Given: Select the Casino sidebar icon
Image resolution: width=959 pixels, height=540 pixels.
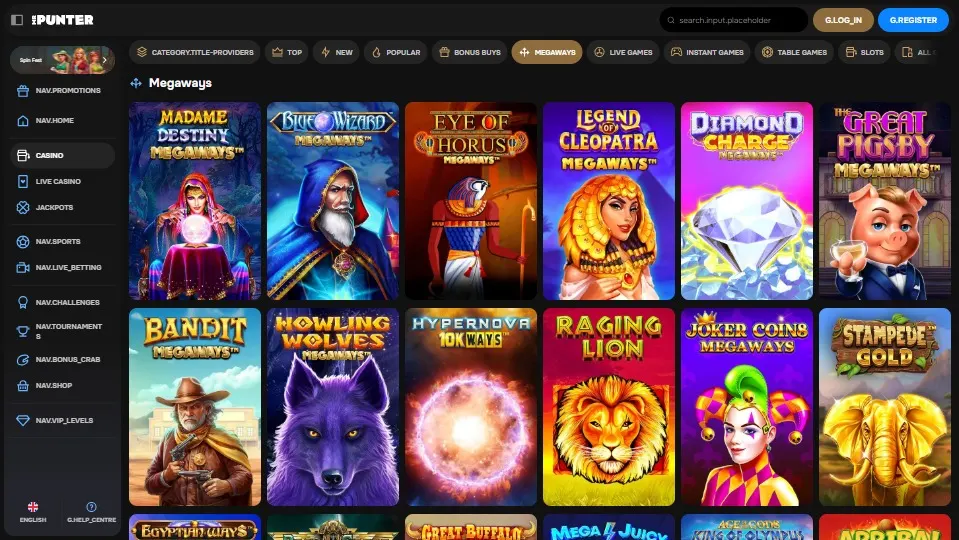Looking at the screenshot, I should coord(23,155).
